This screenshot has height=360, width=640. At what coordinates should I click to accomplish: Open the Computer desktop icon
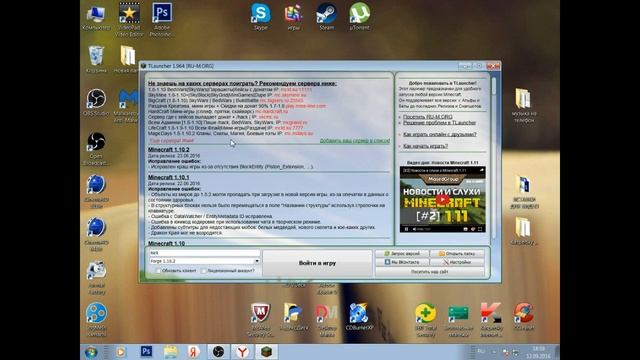(96, 17)
